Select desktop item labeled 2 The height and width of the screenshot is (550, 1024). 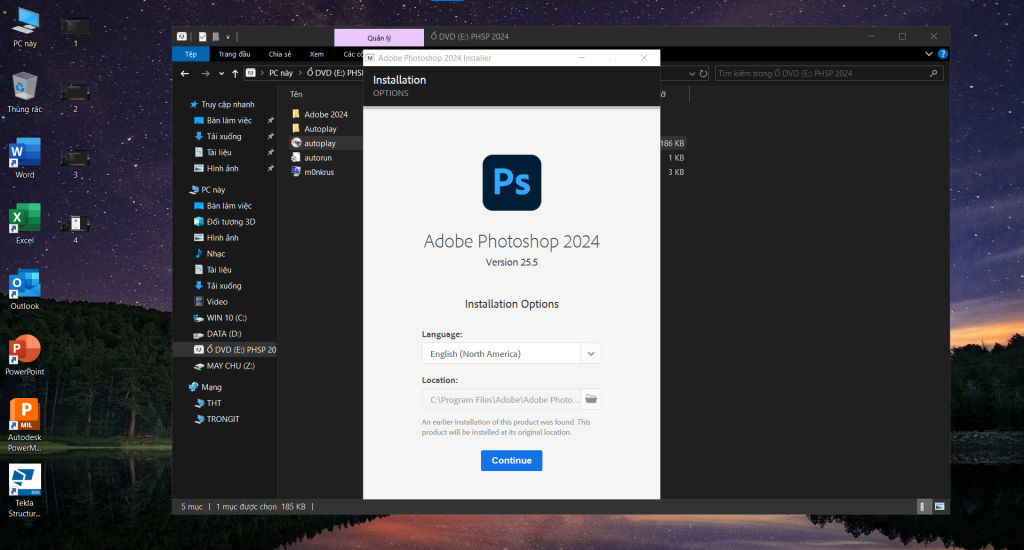[75, 97]
